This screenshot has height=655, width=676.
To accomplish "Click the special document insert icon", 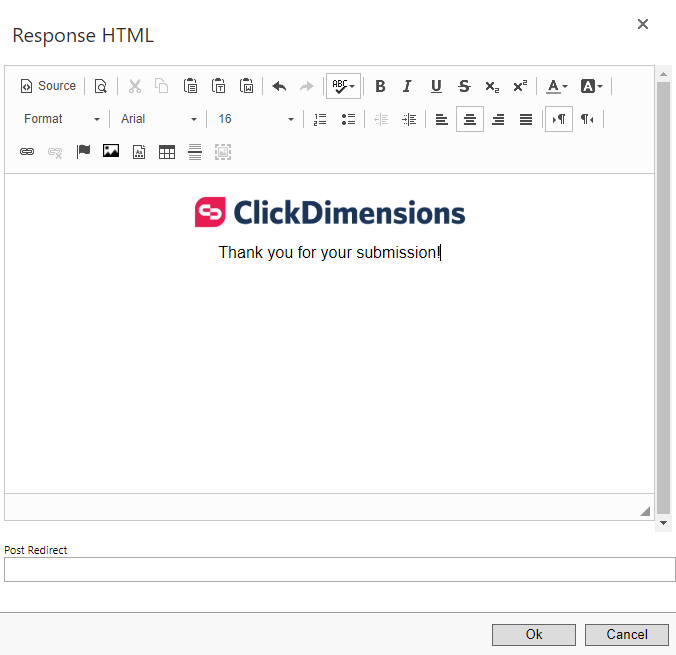I will pyautogui.click(x=139, y=152).
